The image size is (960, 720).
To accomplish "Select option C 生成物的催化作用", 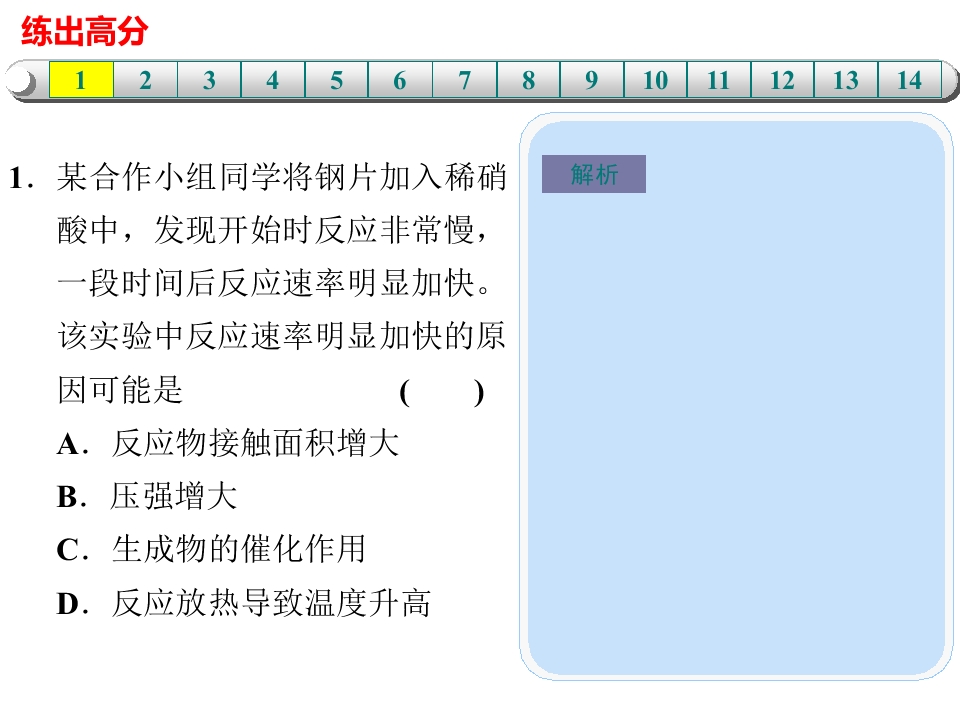I will click(211, 549).
